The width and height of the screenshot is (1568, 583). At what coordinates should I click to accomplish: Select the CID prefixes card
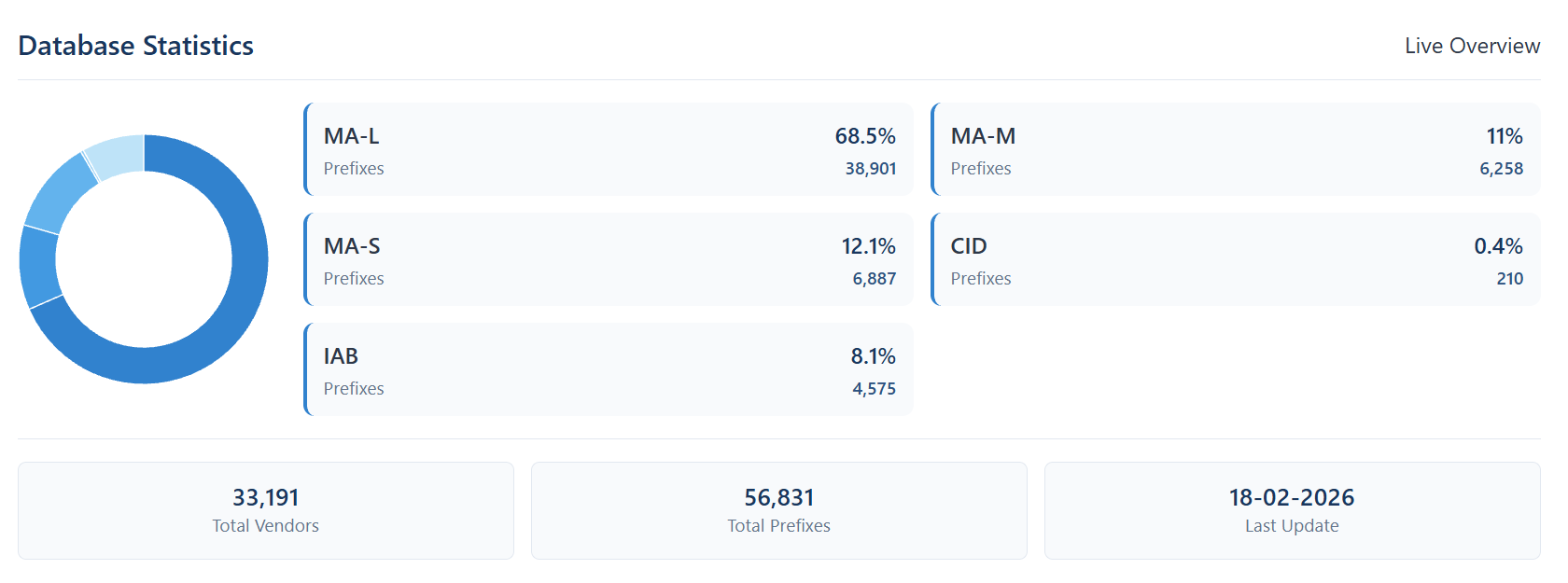[x=1236, y=259]
